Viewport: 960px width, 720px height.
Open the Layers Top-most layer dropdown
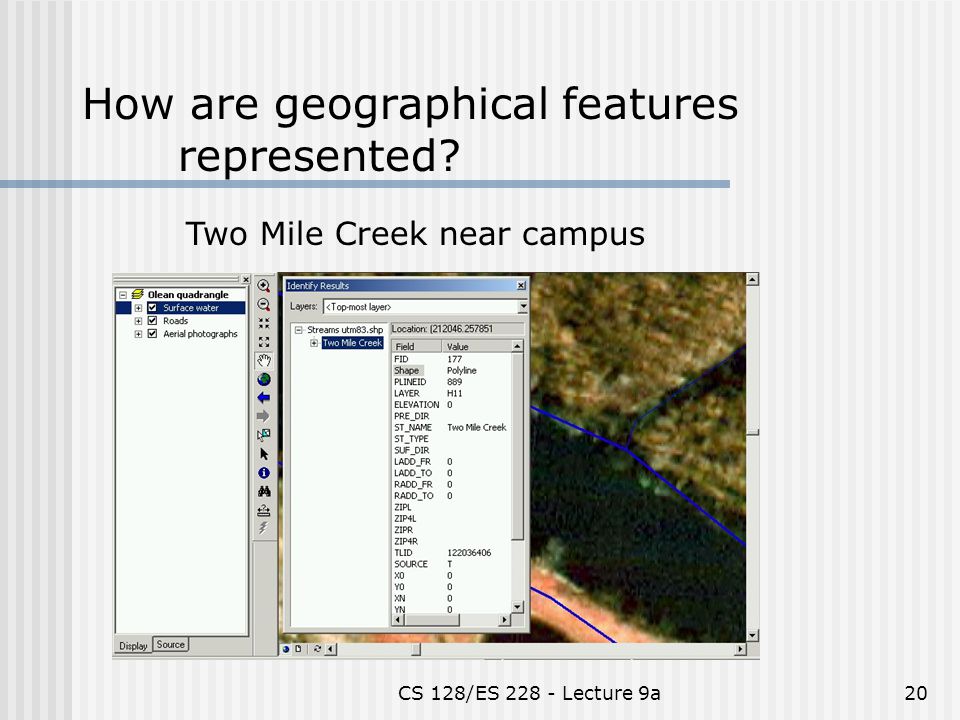coord(522,307)
